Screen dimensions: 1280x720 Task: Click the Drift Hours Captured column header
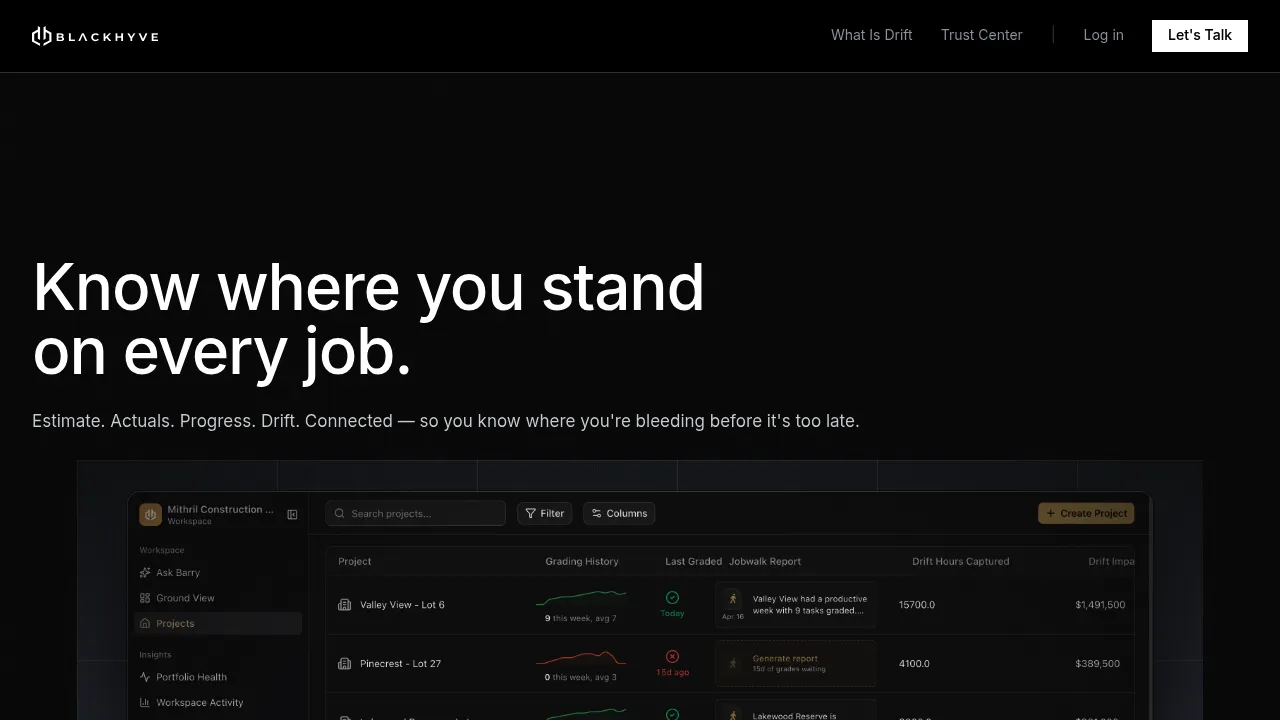(x=960, y=561)
